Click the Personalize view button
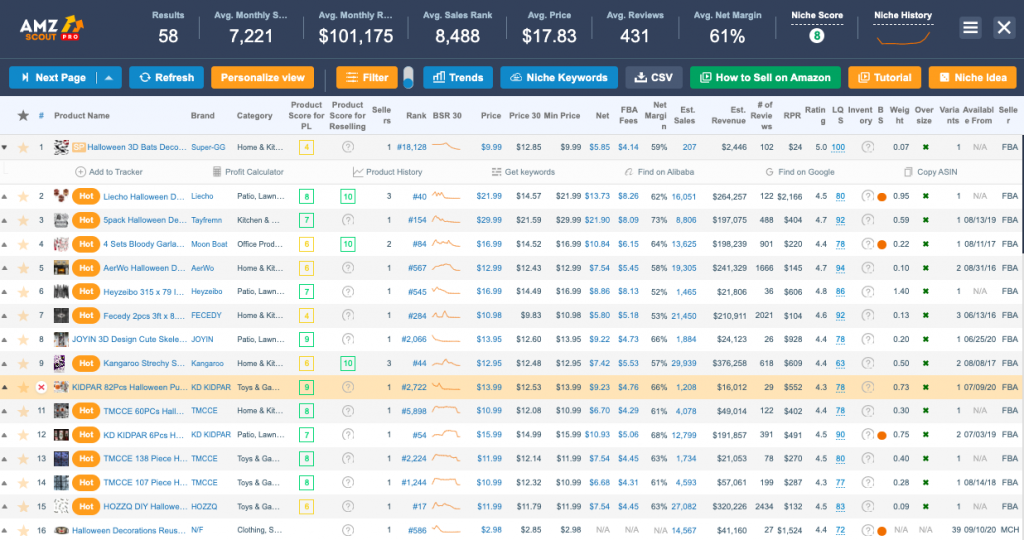Image resolution: width=1024 pixels, height=540 pixels. pyautogui.click(x=263, y=77)
